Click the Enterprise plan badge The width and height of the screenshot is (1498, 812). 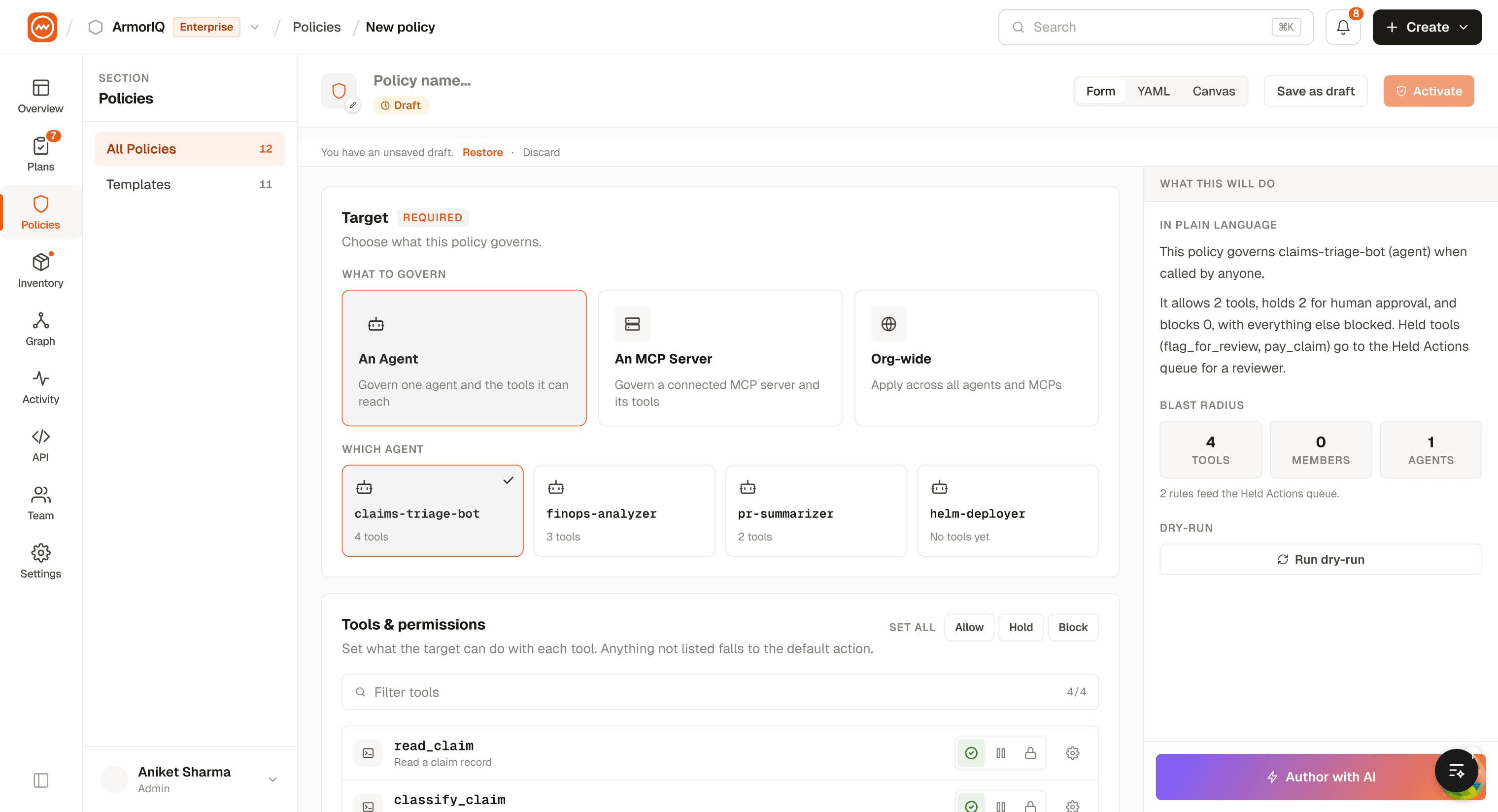tap(206, 27)
